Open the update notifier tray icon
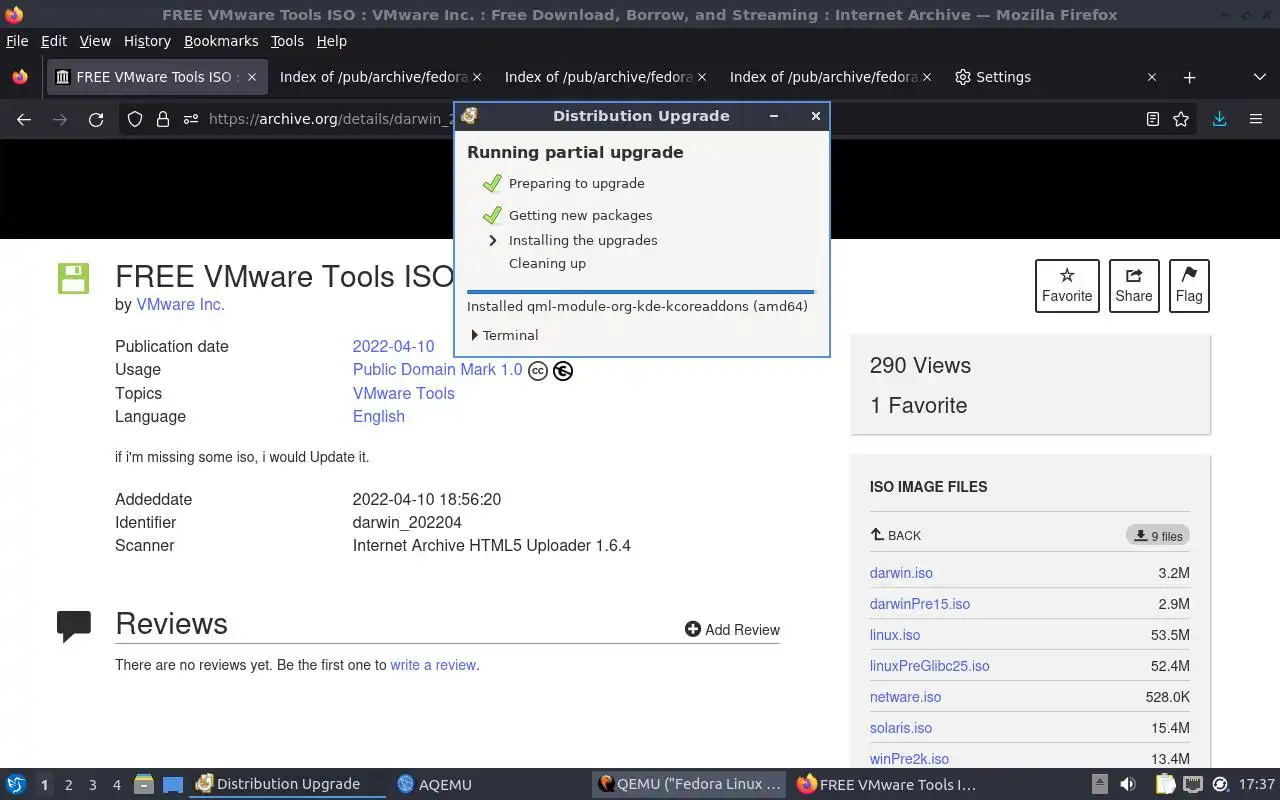Viewport: 1280px width, 800px height. pos(1220,784)
